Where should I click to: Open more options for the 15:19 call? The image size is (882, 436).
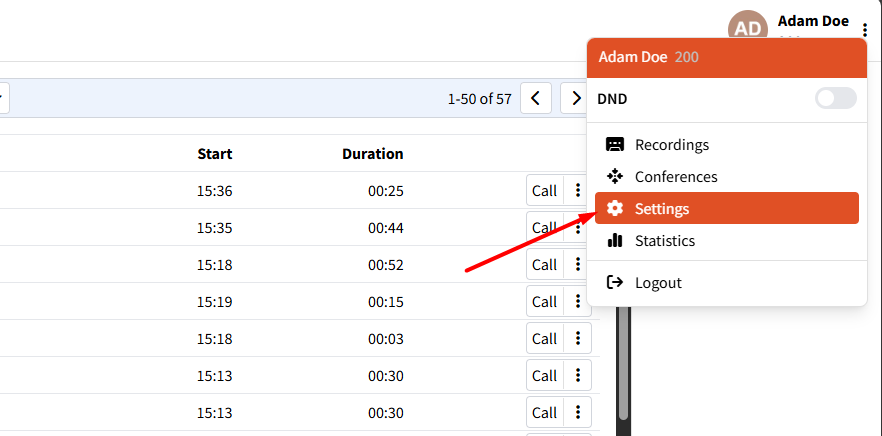(x=577, y=302)
